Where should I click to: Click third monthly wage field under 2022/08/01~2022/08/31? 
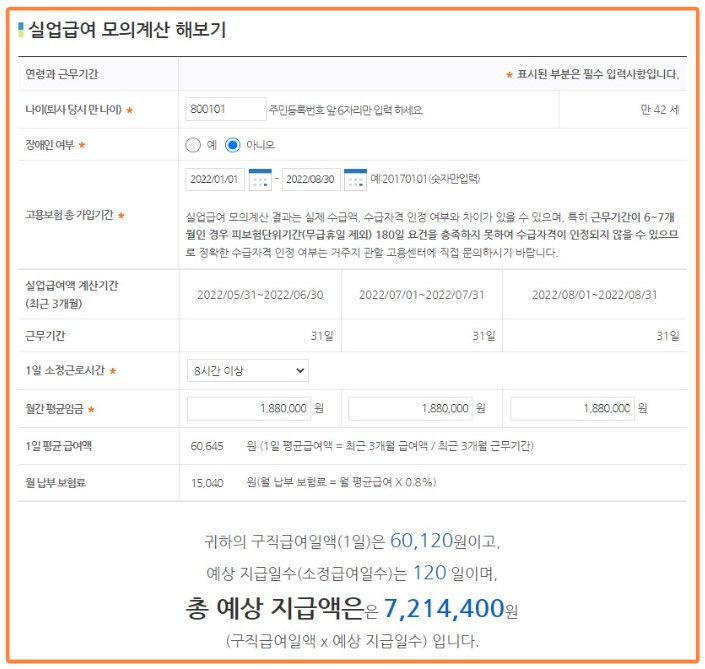click(x=572, y=408)
